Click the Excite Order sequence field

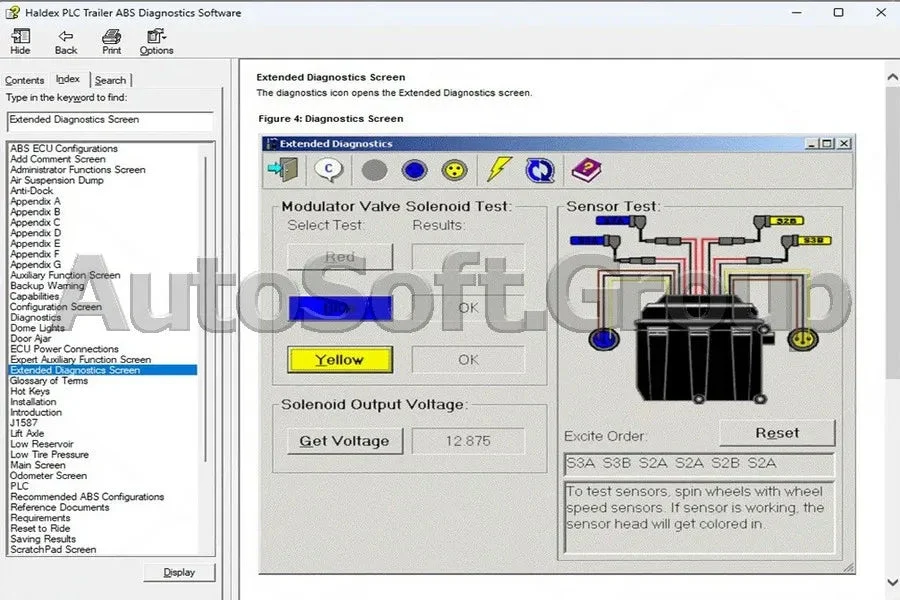[699, 464]
